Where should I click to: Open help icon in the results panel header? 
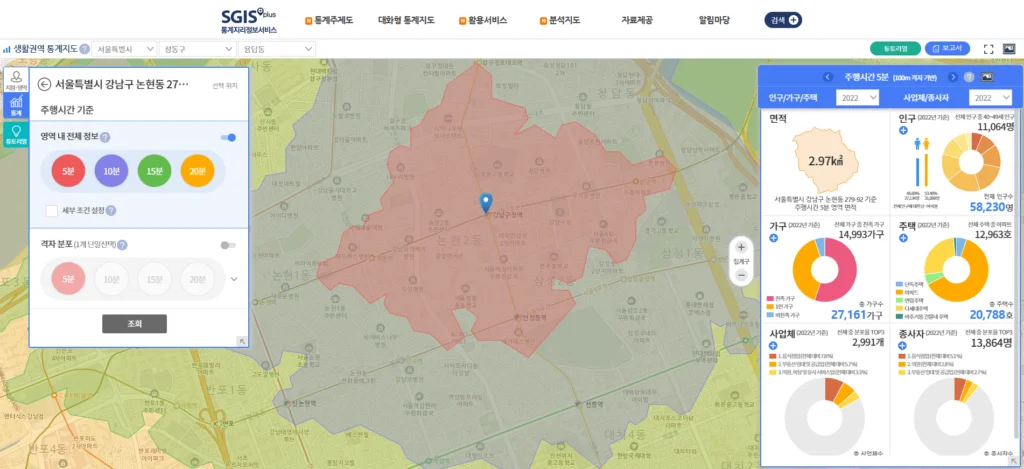click(x=969, y=77)
